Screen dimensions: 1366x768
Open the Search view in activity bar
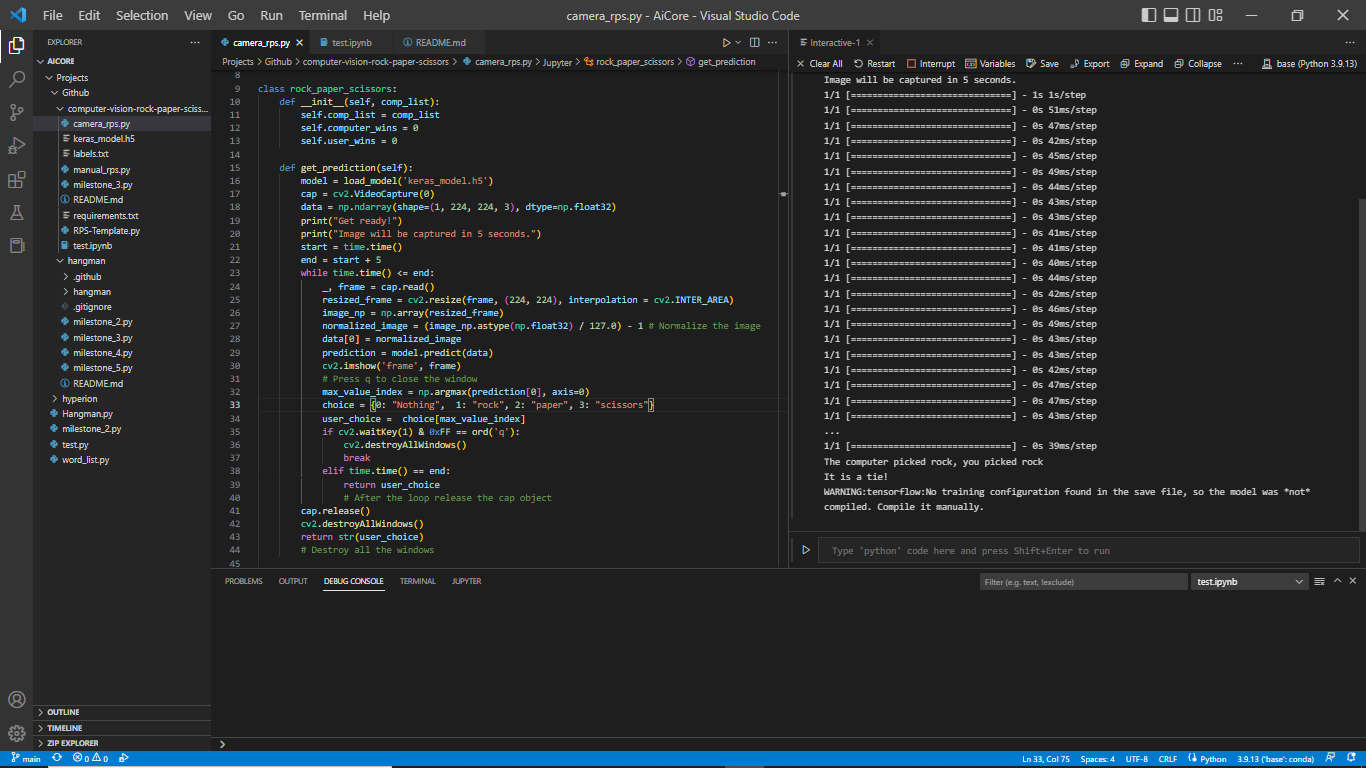click(x=16, y=78)
